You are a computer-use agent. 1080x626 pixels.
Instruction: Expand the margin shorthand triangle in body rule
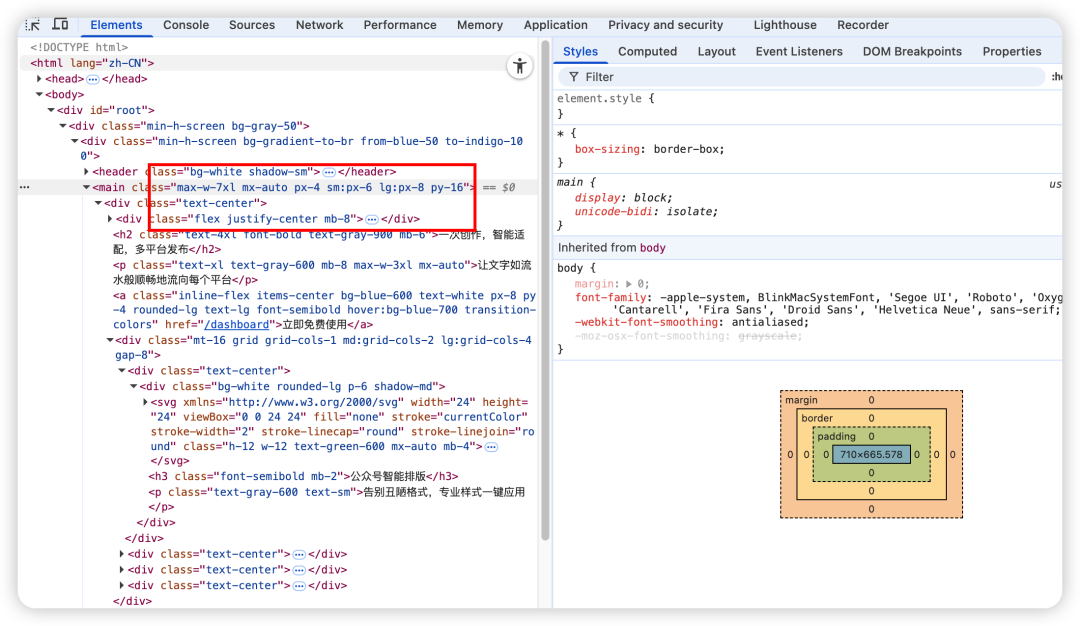(x=629, y=284)
